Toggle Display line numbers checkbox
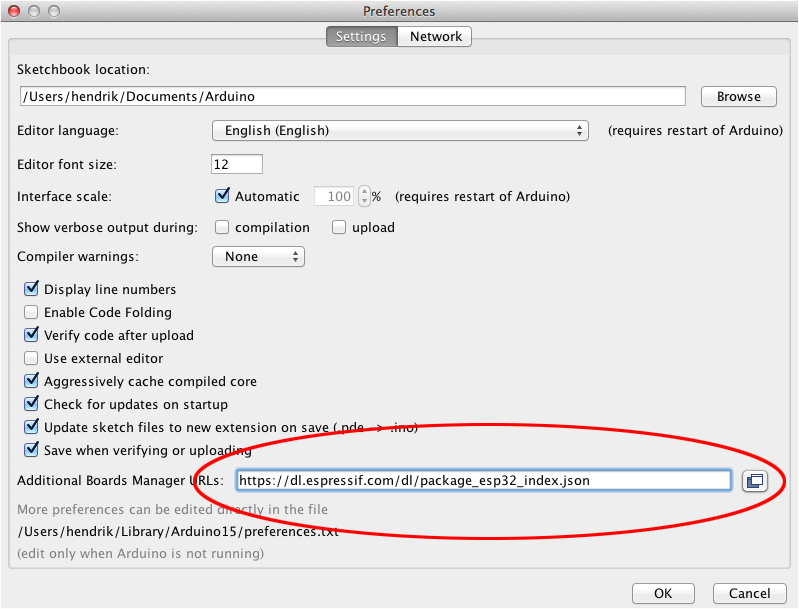Viewport: 799px width, 609px height. (x=31, y=289)
